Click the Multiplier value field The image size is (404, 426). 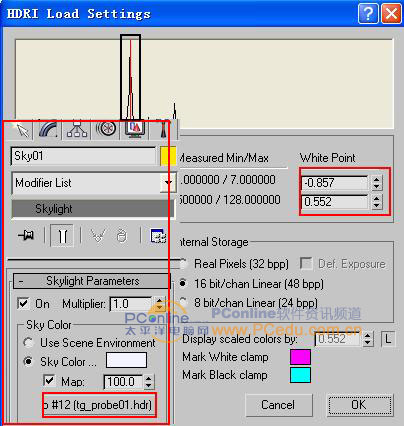tap(131, 304)
